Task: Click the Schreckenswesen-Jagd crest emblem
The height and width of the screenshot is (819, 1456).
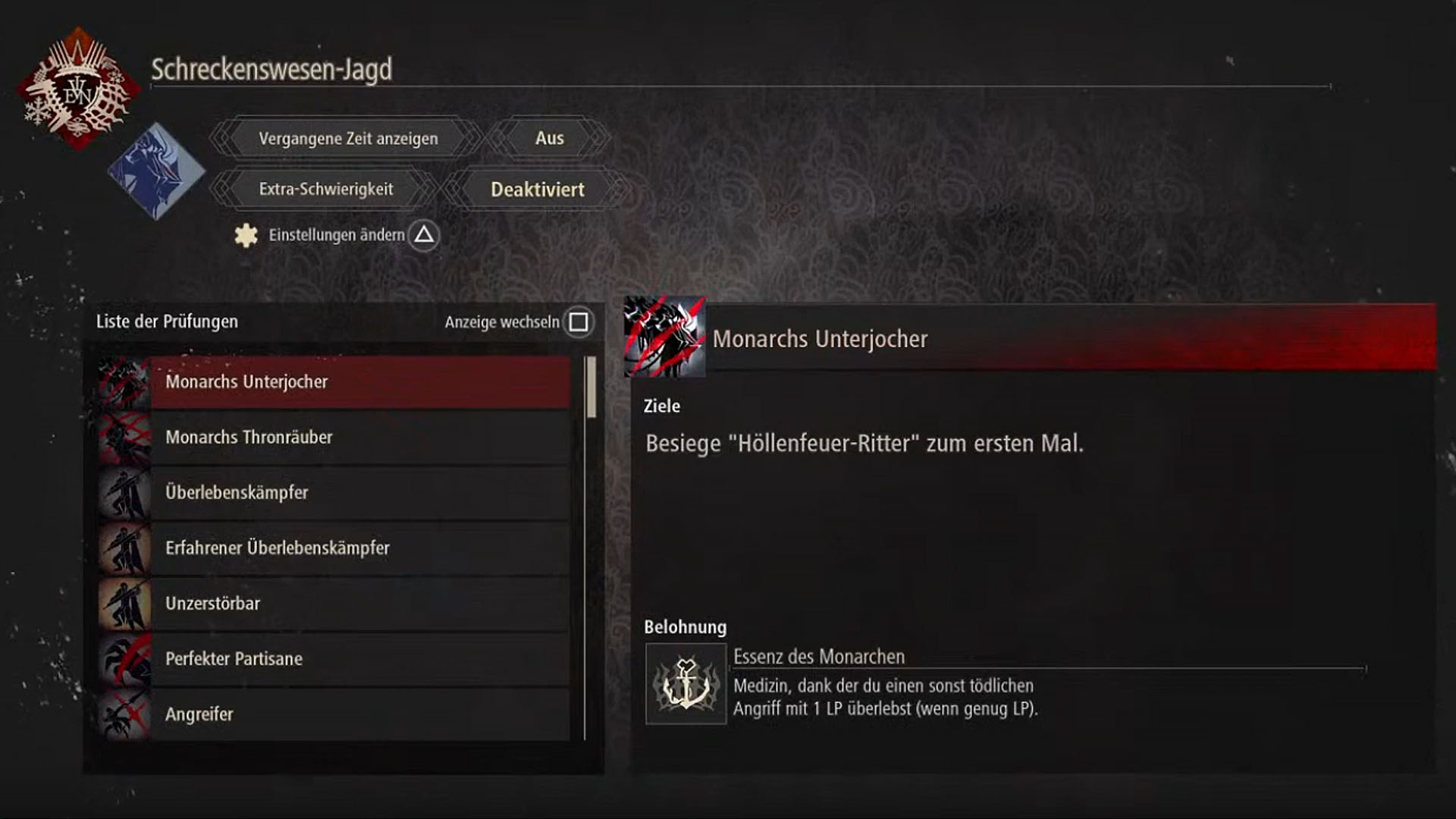Action: tap(79, 90)
